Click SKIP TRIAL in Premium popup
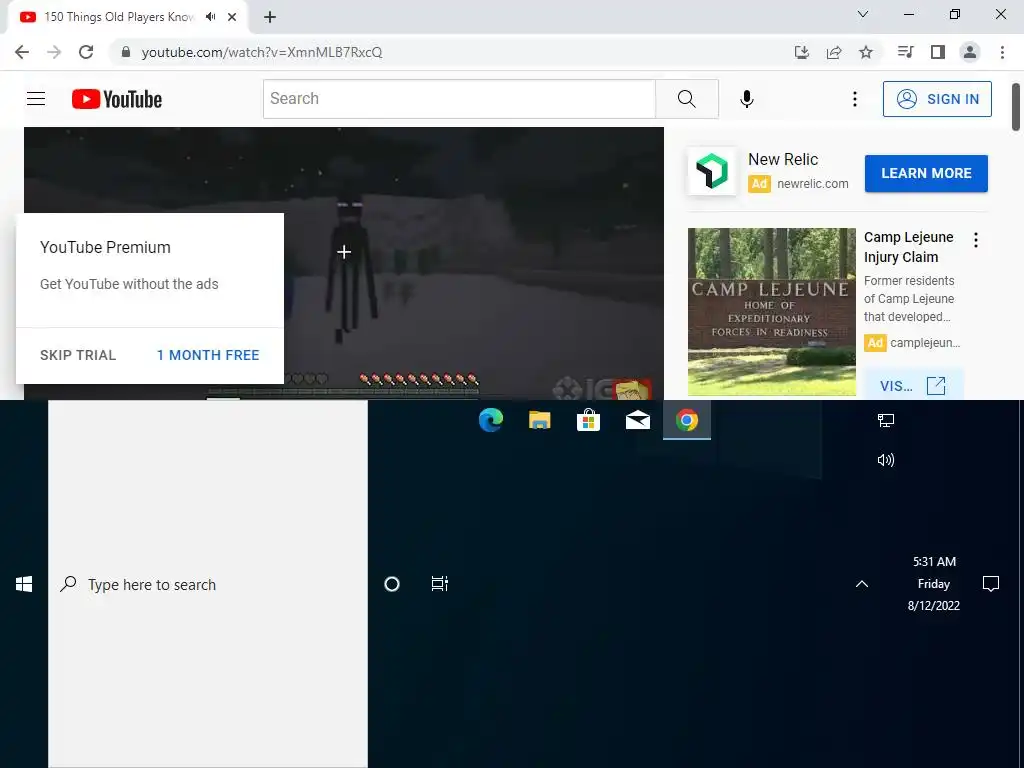This screenshot has width=1024, height=768. pyautogui.click(x=78, y=355)
